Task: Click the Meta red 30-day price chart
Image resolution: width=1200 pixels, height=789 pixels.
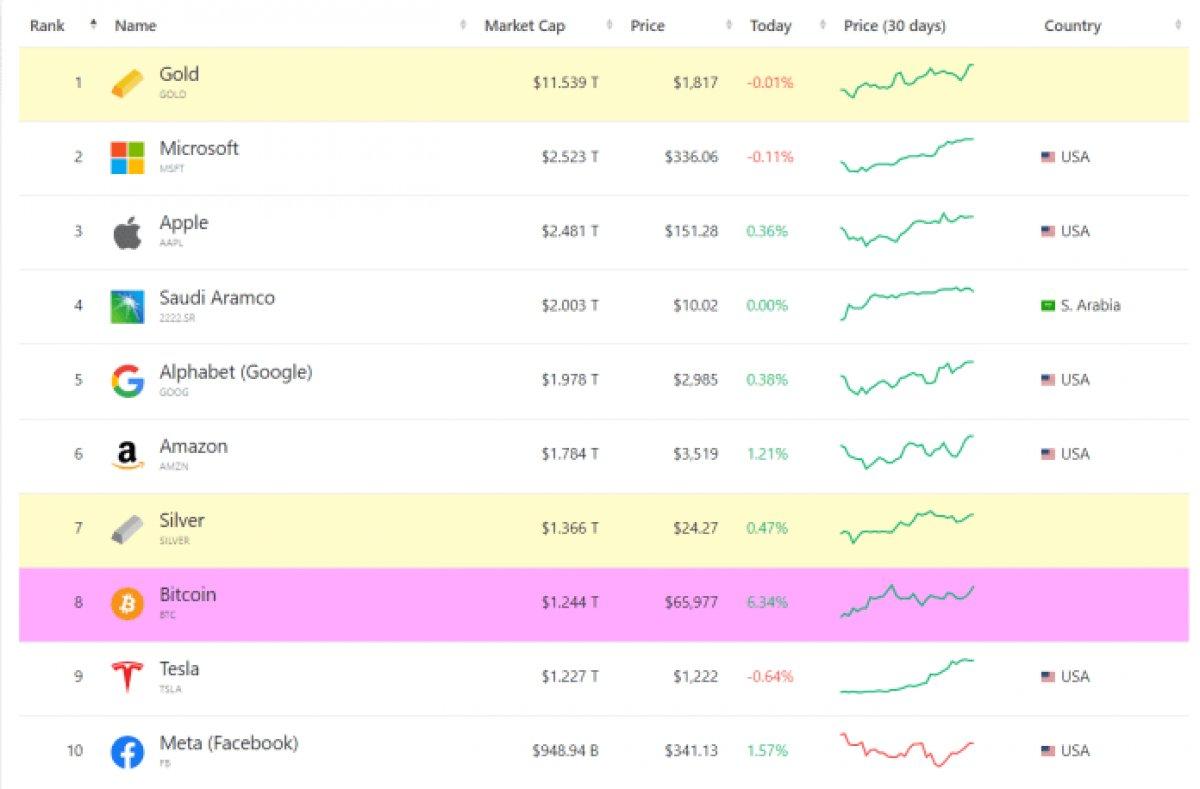Action: (x=906, y=750)
